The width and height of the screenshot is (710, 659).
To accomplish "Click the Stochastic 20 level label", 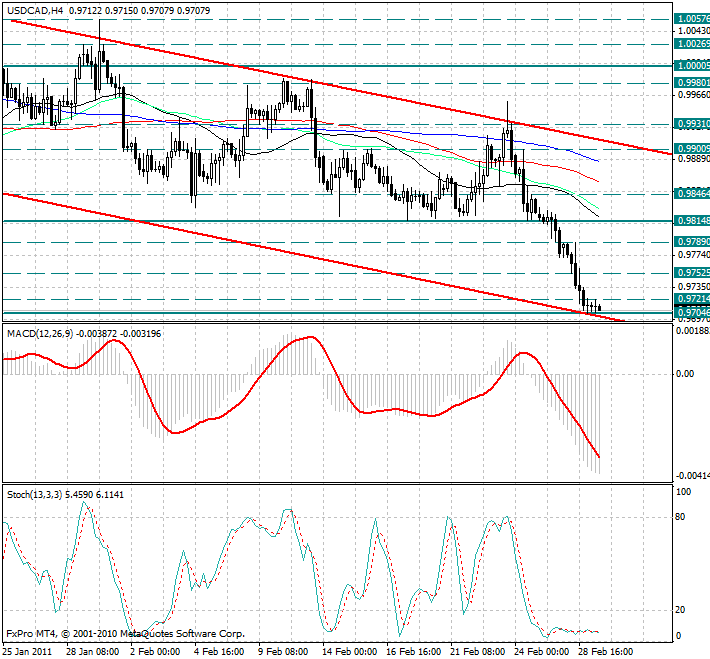I will 680,610.
